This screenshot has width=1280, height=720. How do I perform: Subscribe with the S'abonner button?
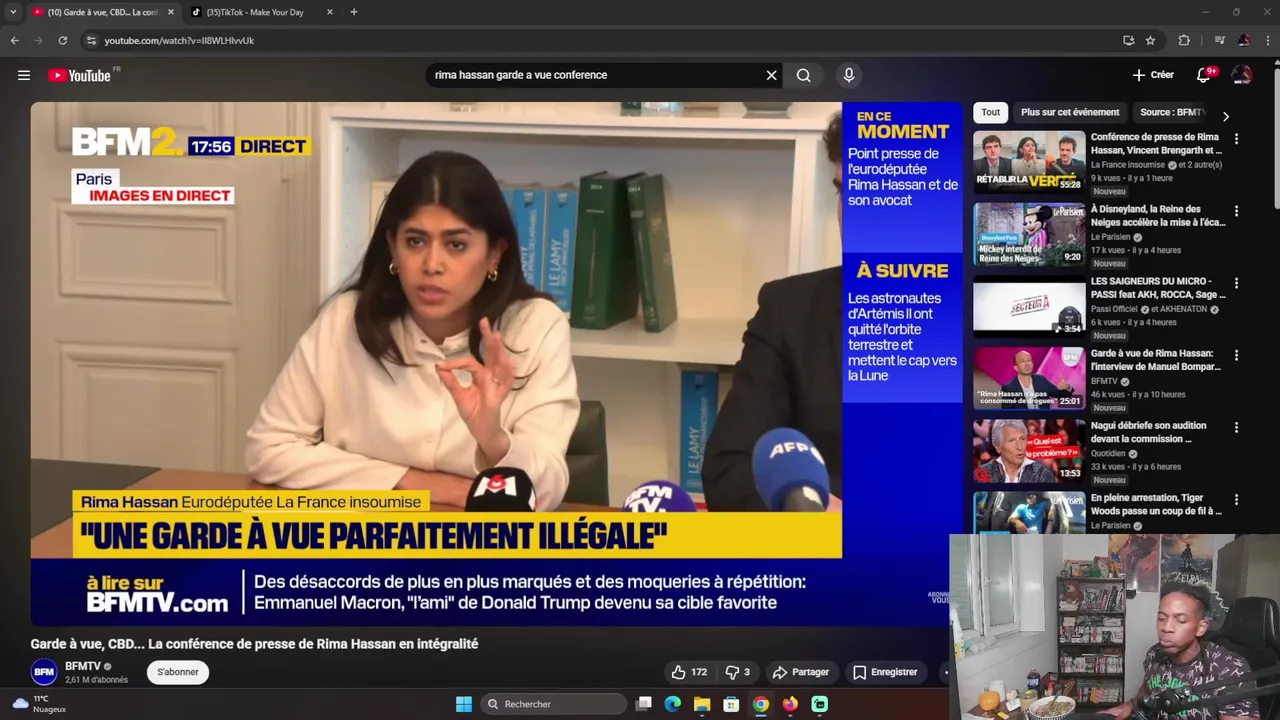click(177, 672)
